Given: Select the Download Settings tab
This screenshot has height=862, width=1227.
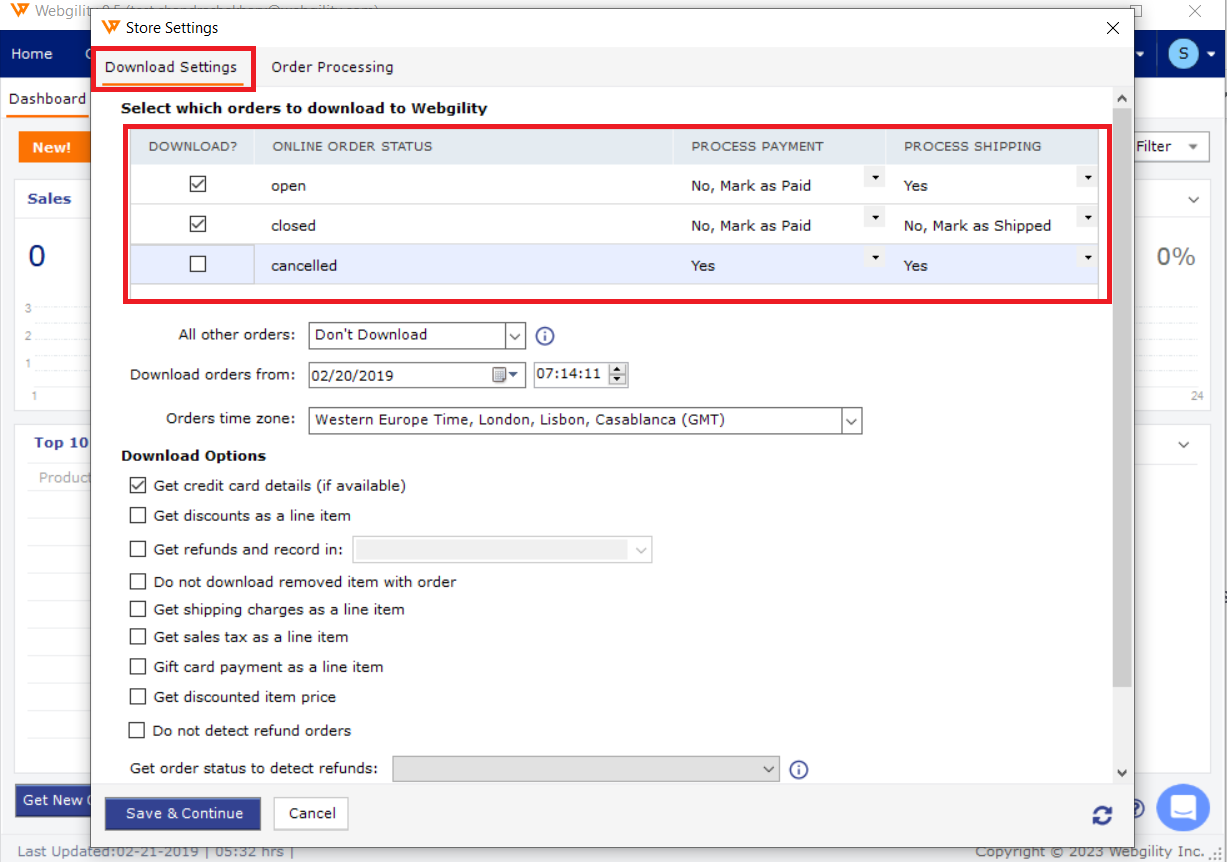Looking at the screenshot, I should point(171,67).
